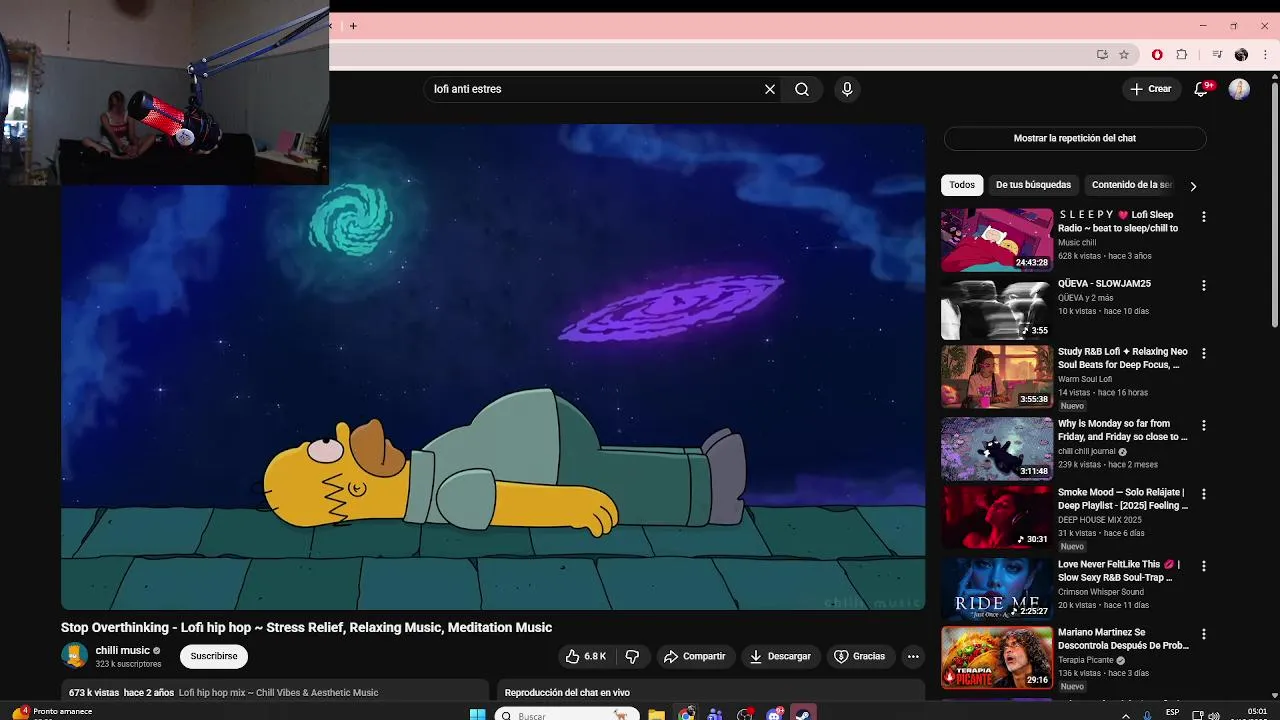The width and height of the screenshot is (1280, 720).
Task: Change ESP keyboard language in tray
Action: click(1172, 713)
